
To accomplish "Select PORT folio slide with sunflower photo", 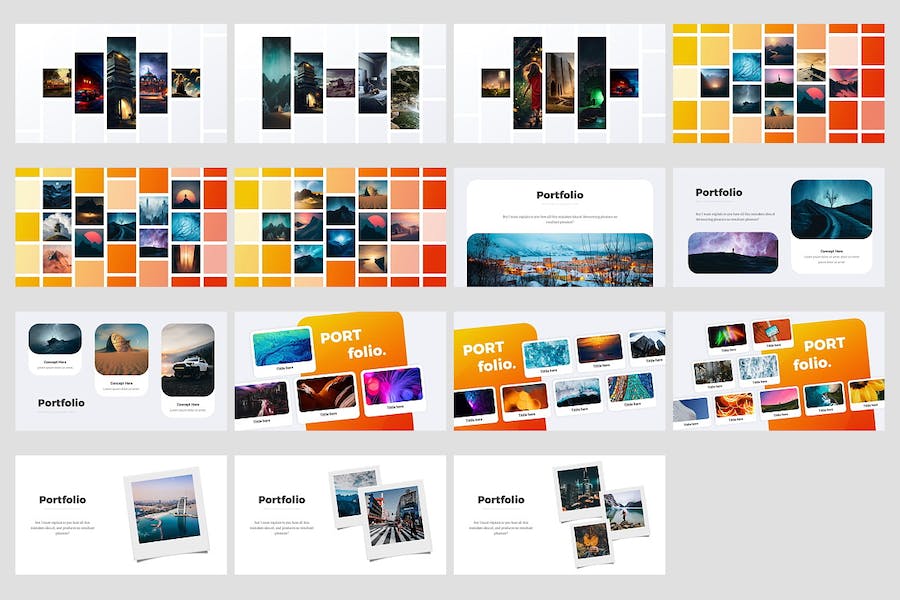I will pyautogui.click(x=779, y=371).
